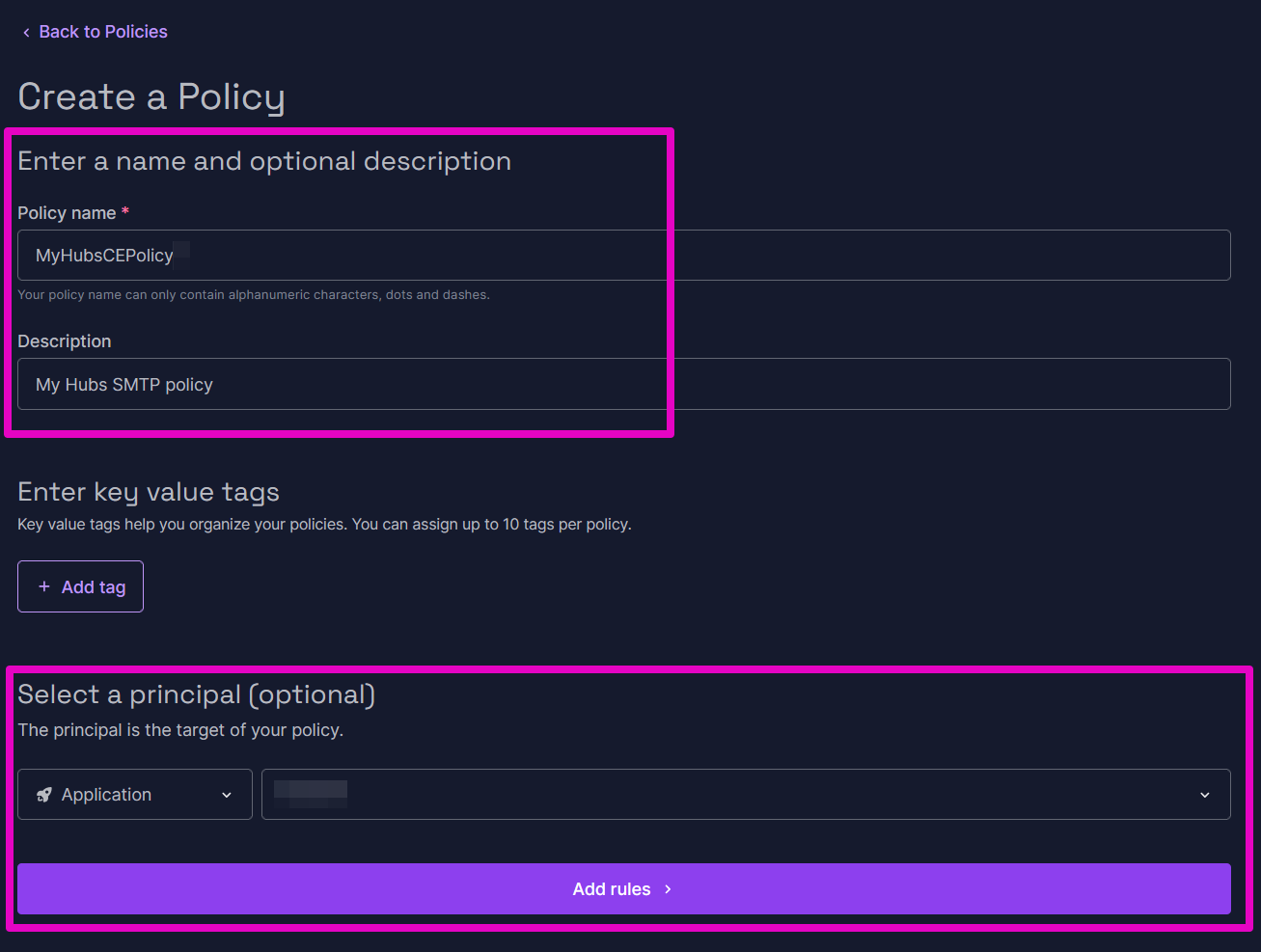
Task: Click the red required asterisk by Policy name
Action: point(125,211)
